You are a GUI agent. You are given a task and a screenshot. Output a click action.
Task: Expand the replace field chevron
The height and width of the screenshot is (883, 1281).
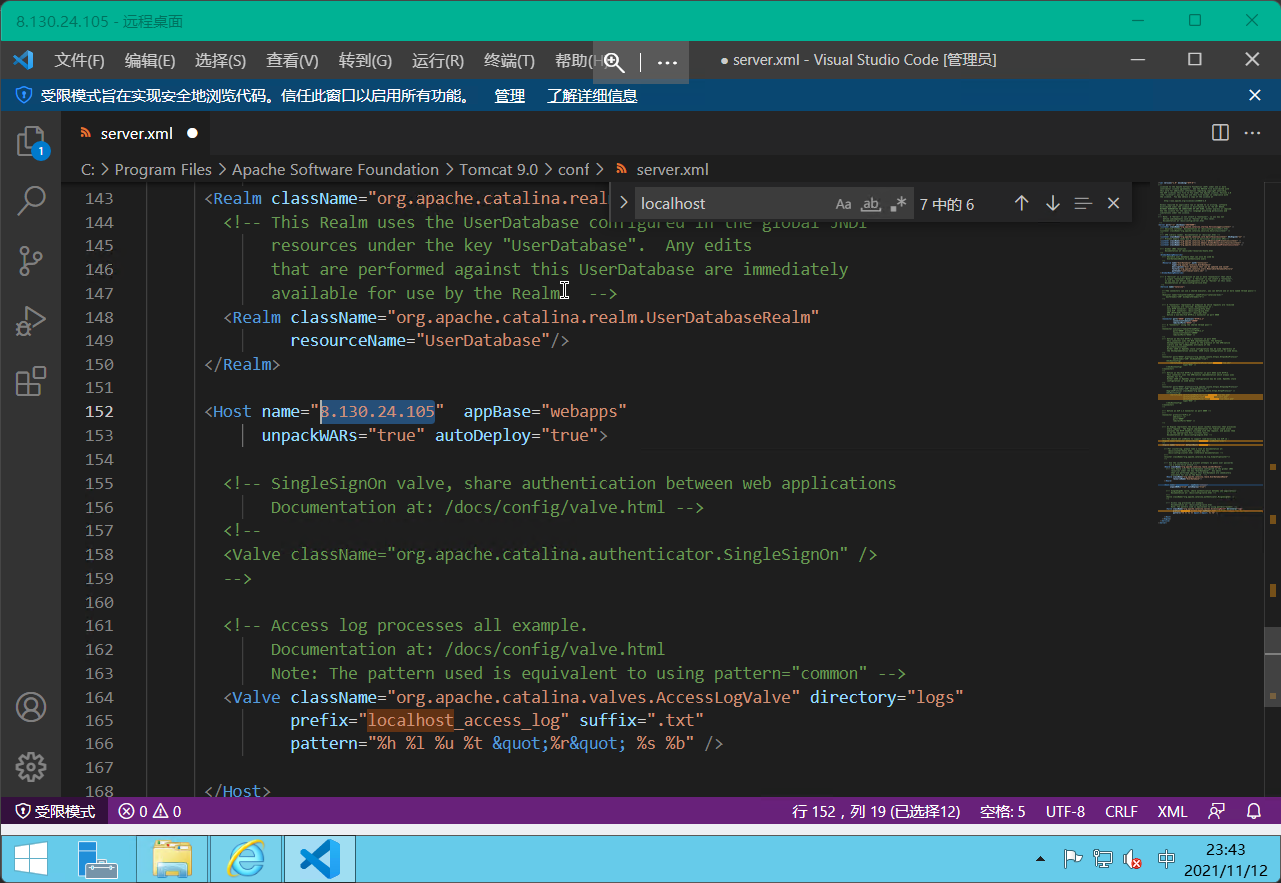(624, 204)
